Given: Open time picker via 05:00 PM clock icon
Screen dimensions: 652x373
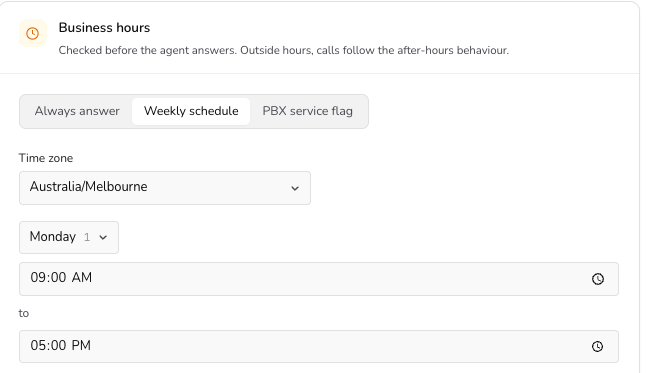Looking at the screenshot, I should pos(598,346).
